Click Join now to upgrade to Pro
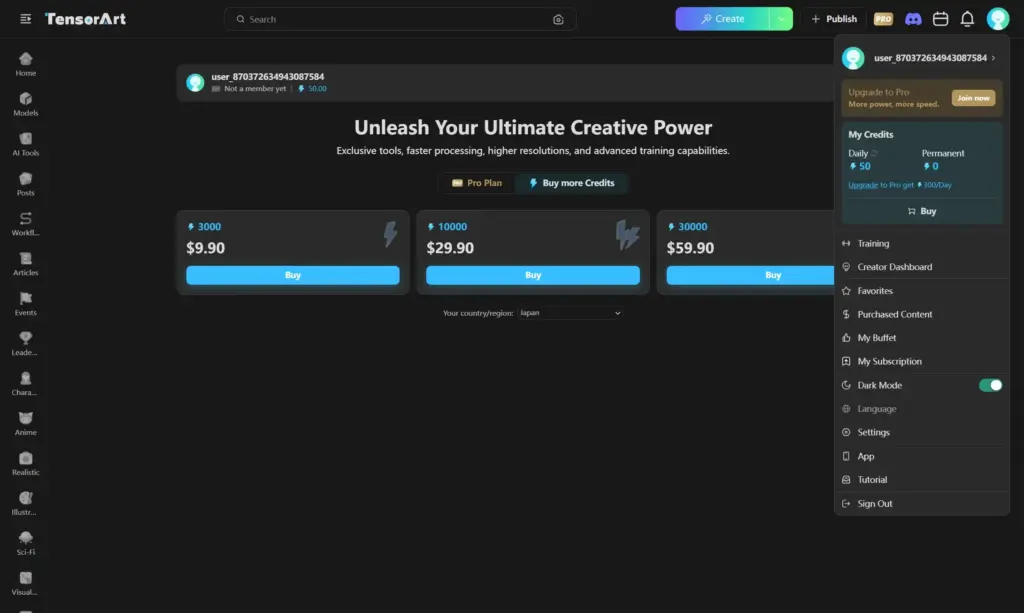 click(973, 98)
